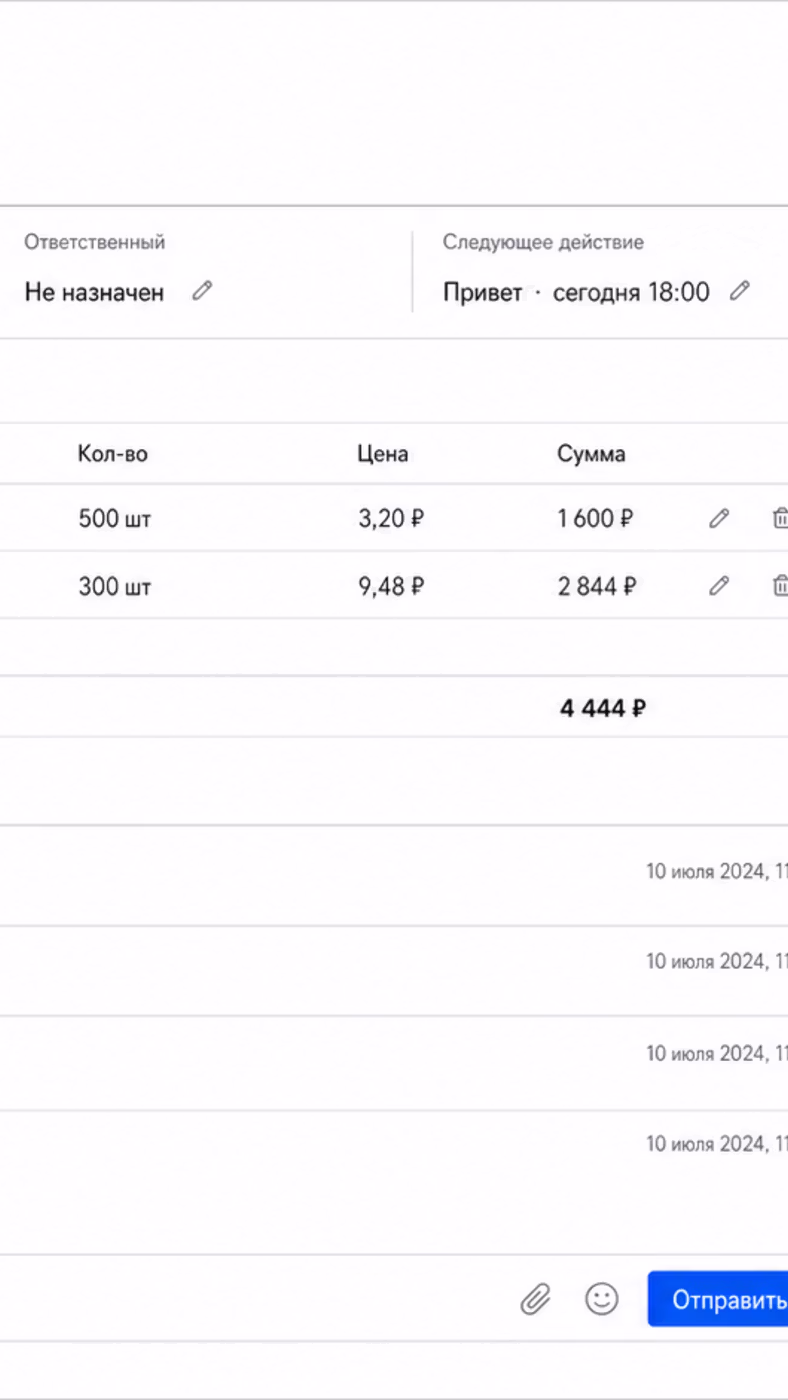Select the Цена column header
Screen dimensions: 788x1400
383,454
